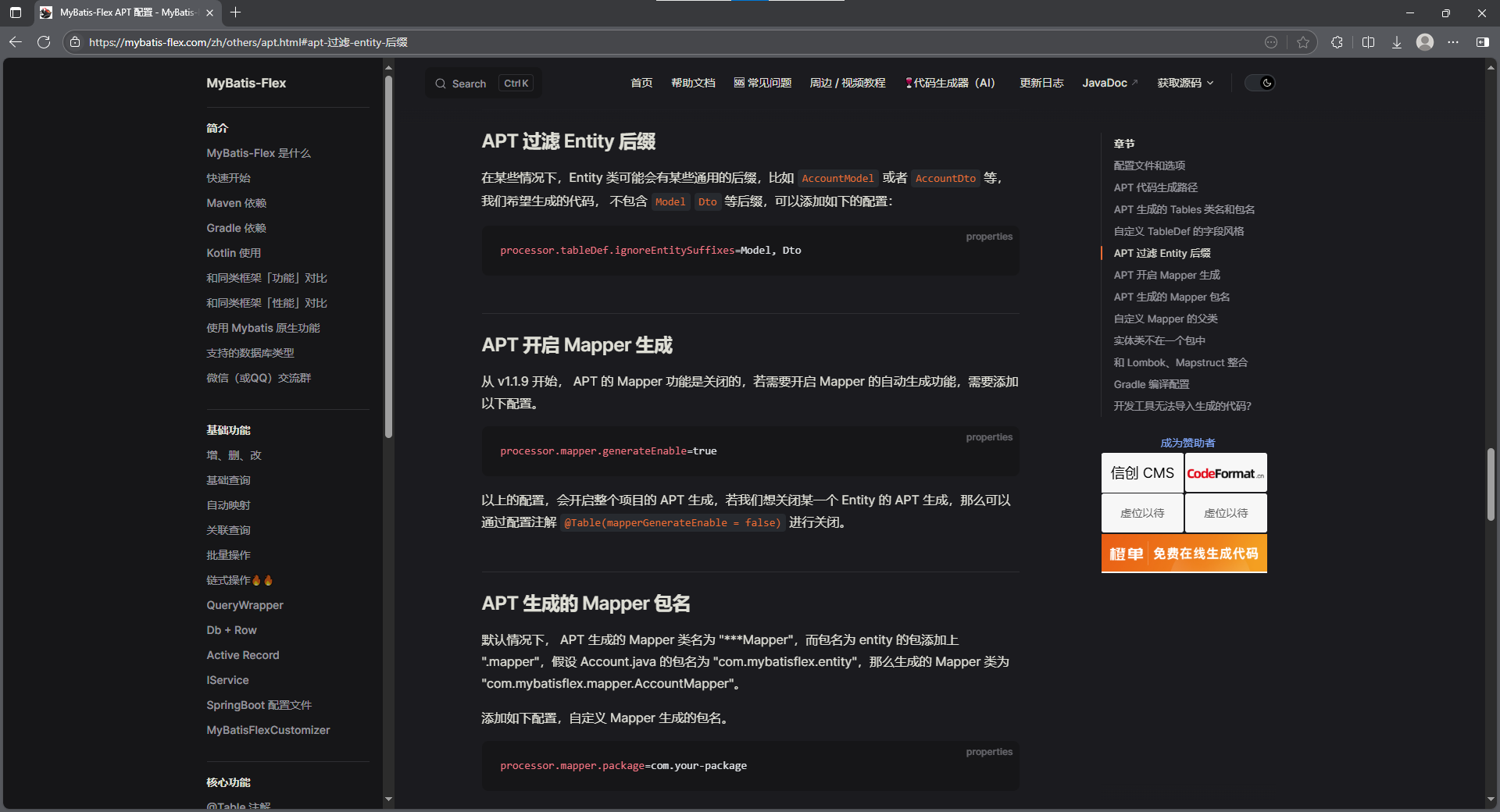This screenshot has height=812, width=1500.
Task: Click the bookmark star in the address bar
Action: (x=1302, y=42)
